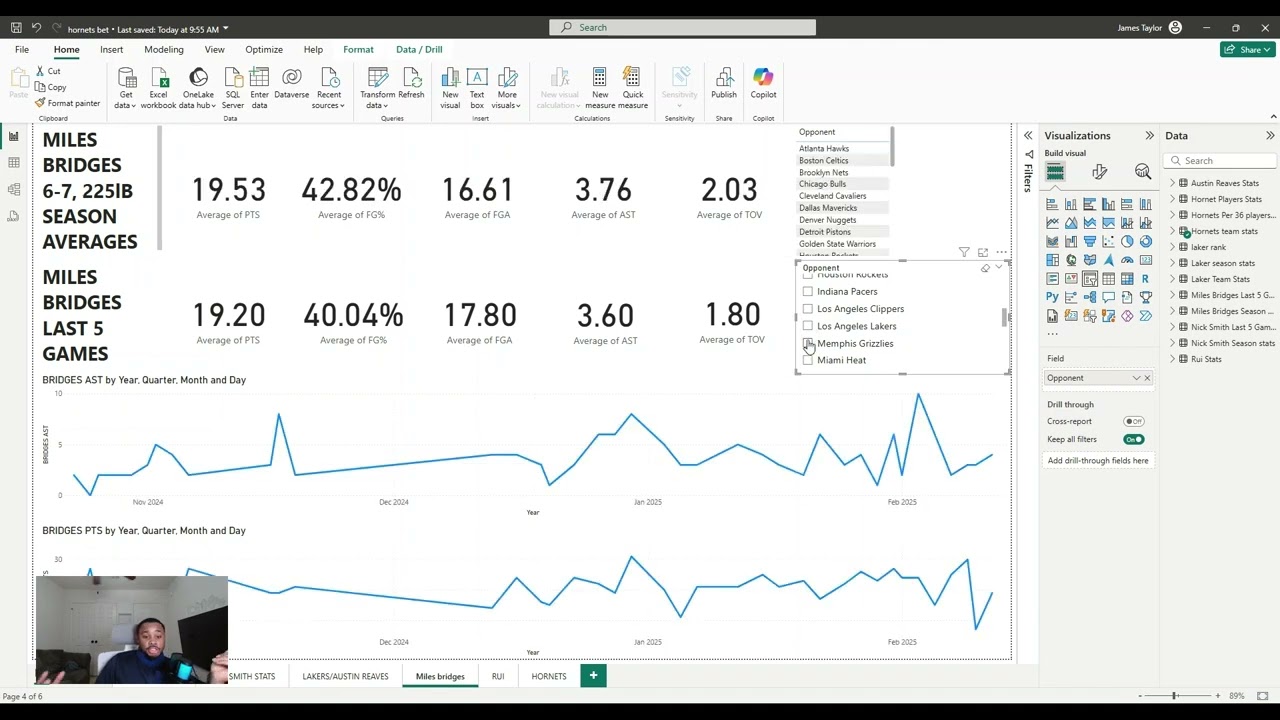Add a new report page
This screenshot has height=720, width=1280.
pyautogui.click(x=593, y=676)
